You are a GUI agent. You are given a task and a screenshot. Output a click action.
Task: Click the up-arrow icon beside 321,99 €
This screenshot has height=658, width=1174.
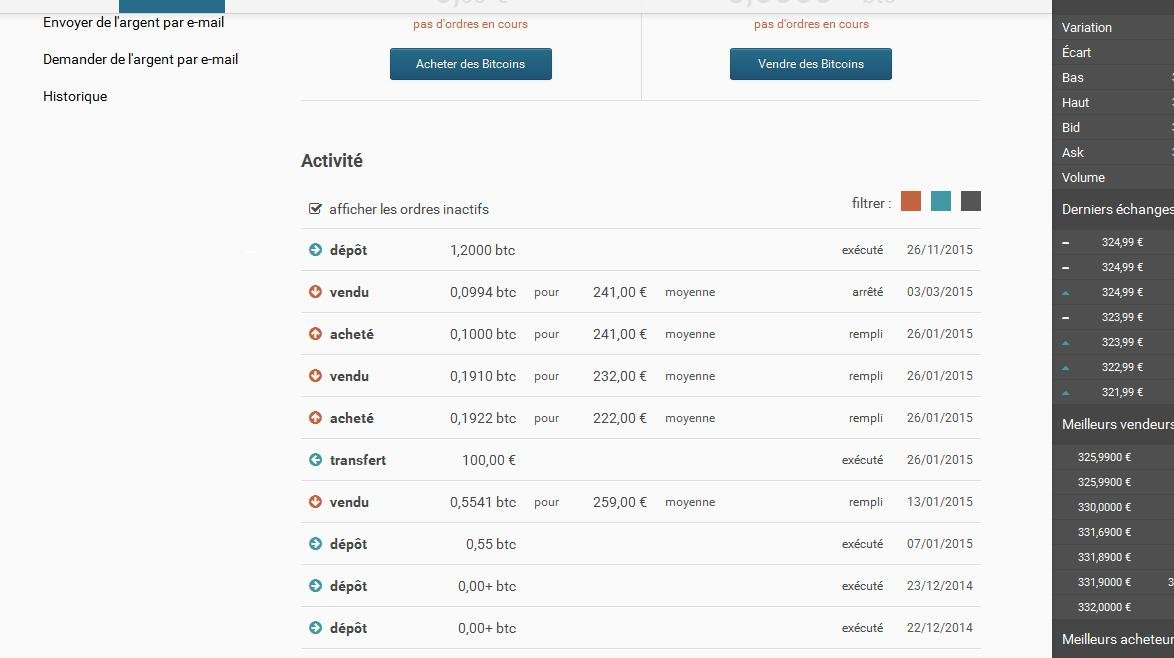click(x=1065, y=392)
